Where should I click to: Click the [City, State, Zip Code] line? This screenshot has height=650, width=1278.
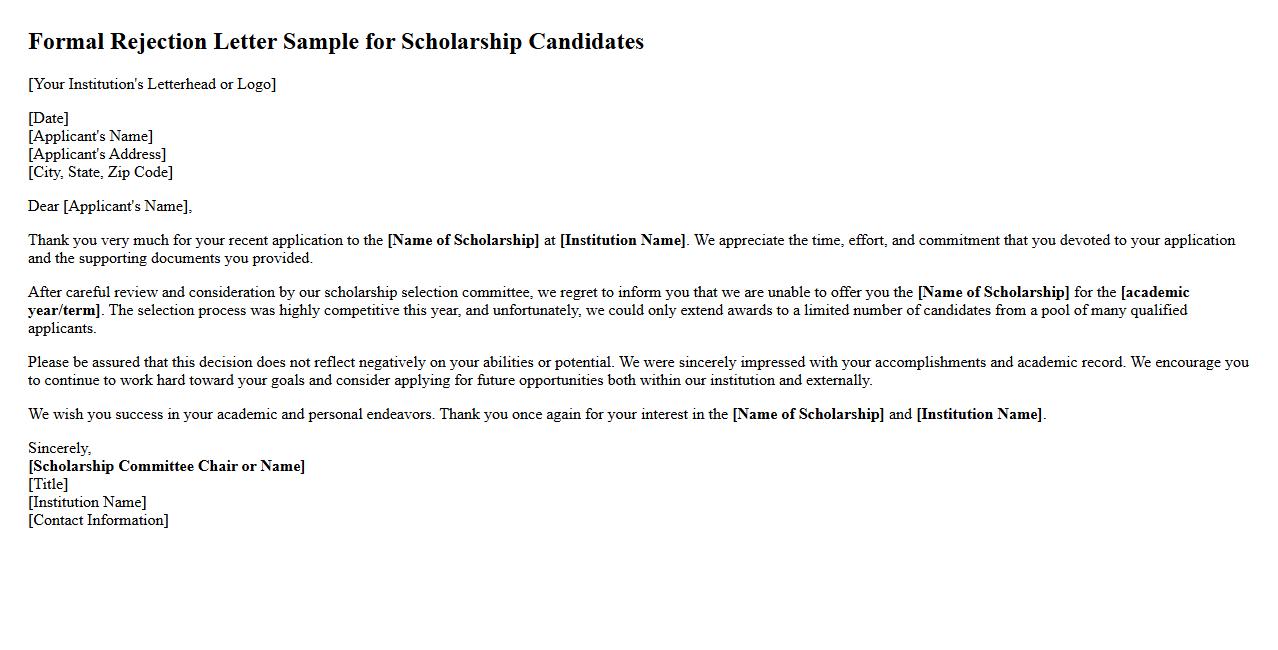click(100, 172)
